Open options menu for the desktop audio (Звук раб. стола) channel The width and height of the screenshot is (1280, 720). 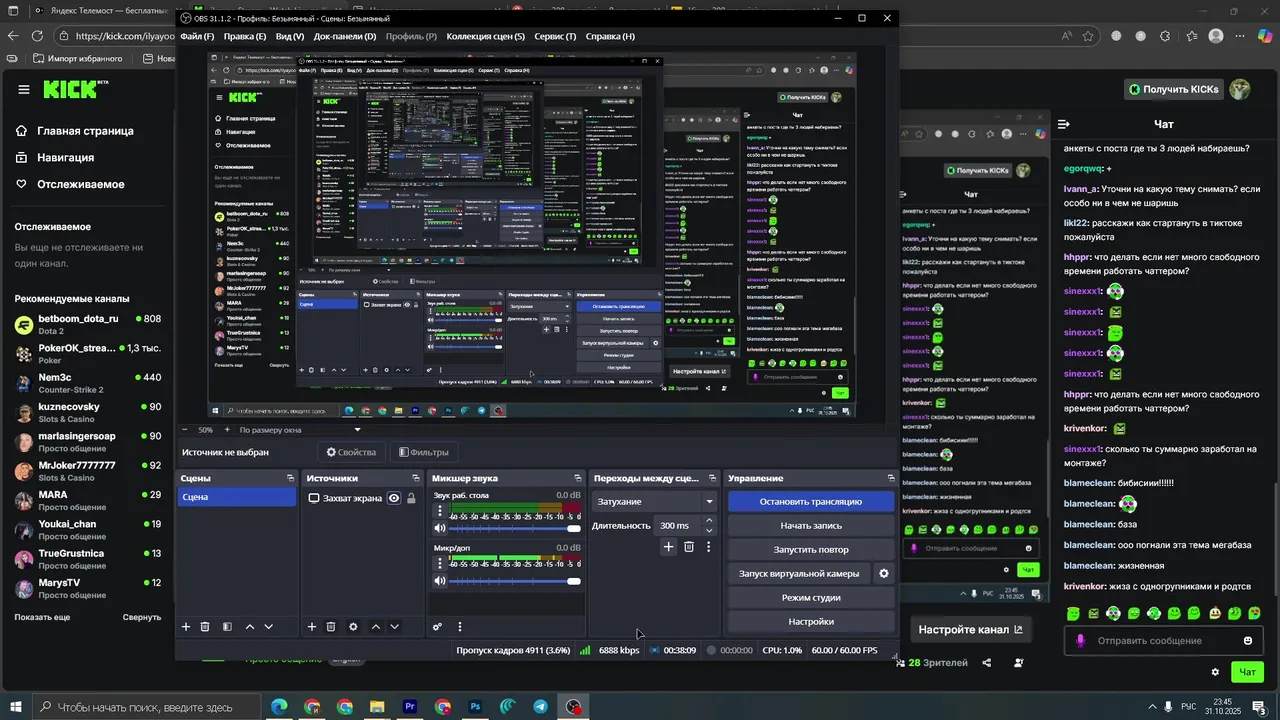tap(439, 510)
